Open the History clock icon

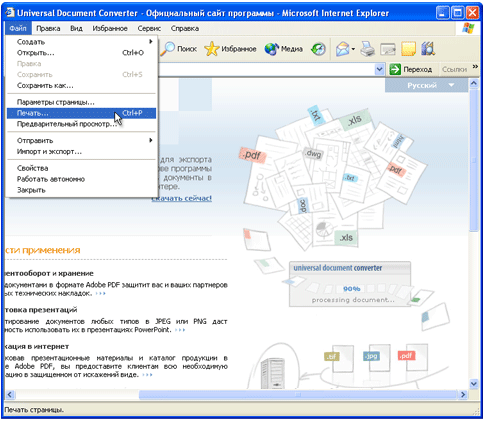[x=318, y=49]
